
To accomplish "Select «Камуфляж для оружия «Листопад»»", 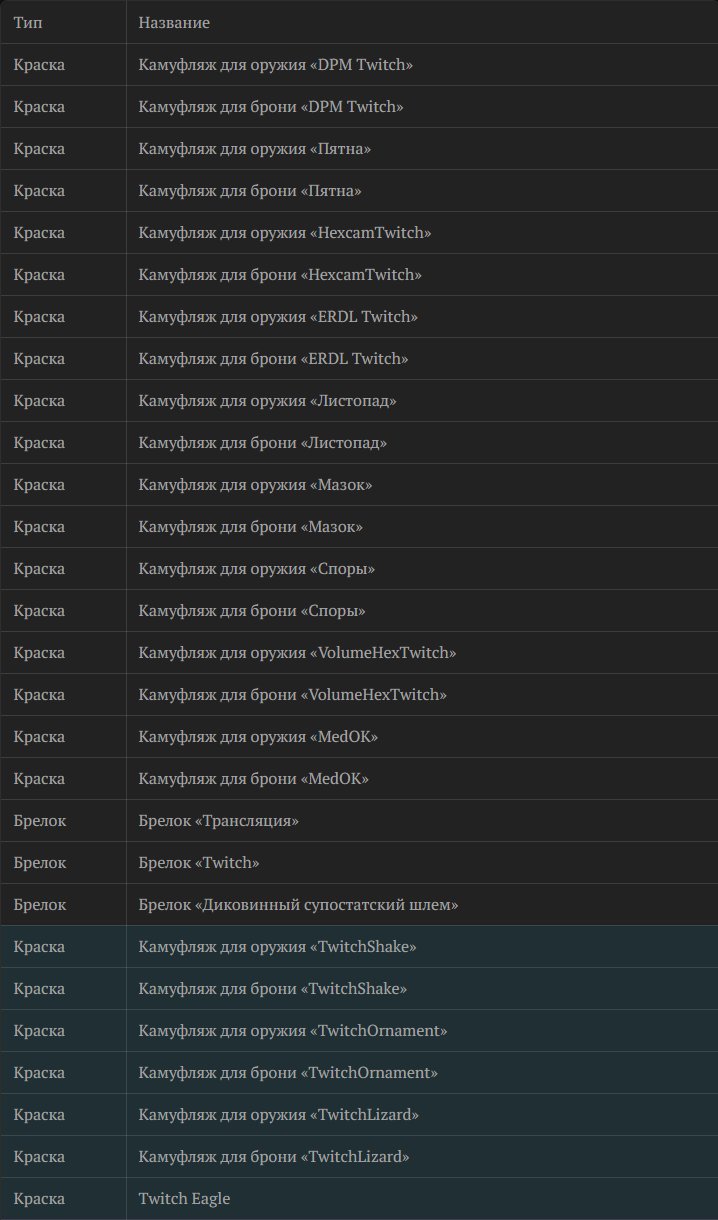I will pos(267,401).
